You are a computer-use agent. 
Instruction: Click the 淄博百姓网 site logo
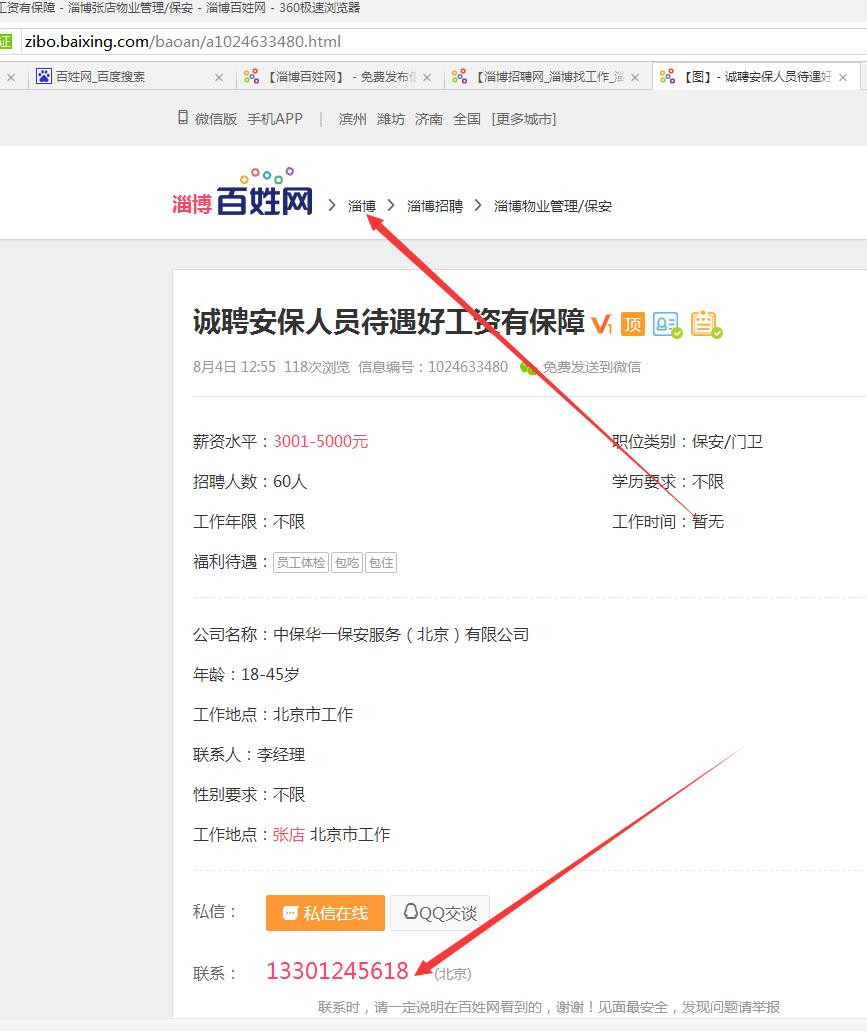pyautogui.click(x=242, y=197)
